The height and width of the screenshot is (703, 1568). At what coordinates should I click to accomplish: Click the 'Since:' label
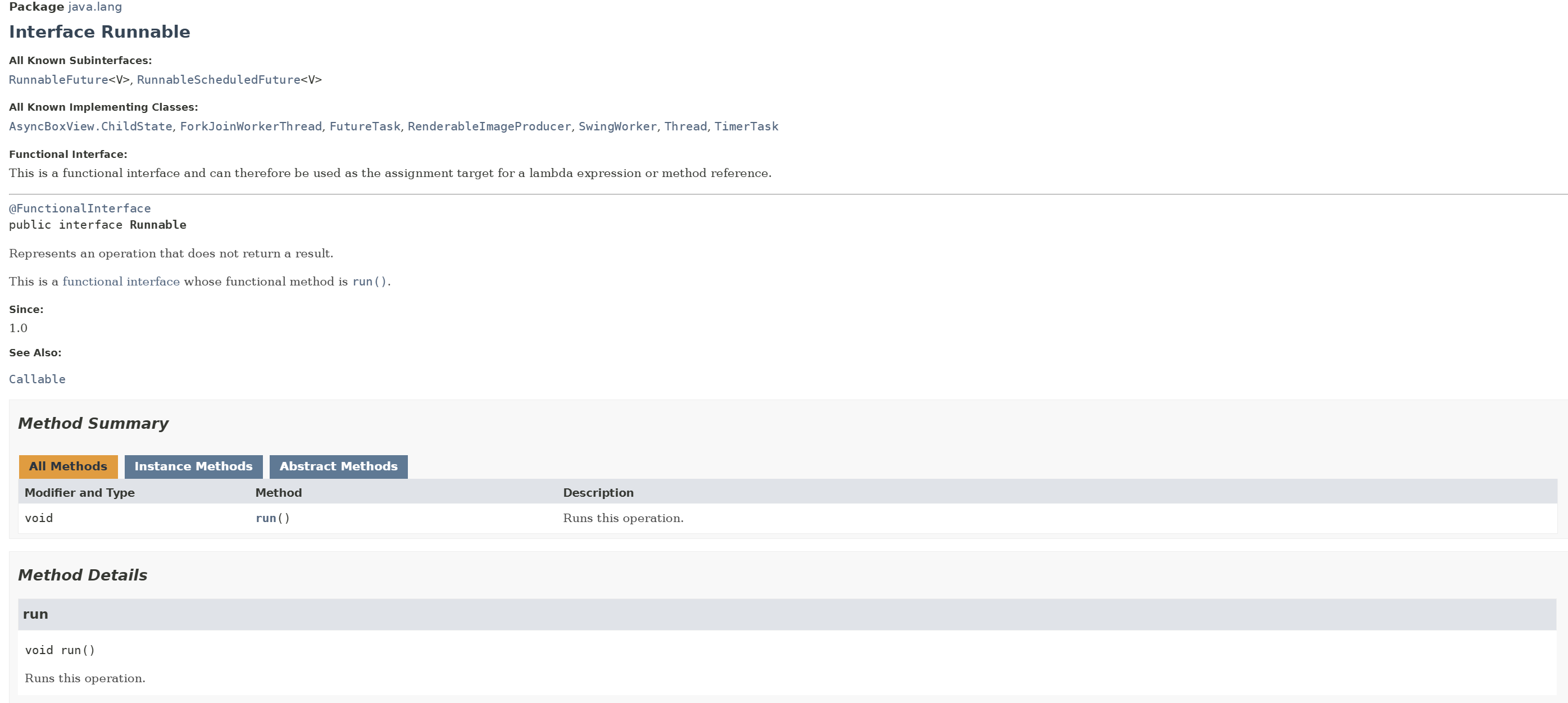click(26, 309)
